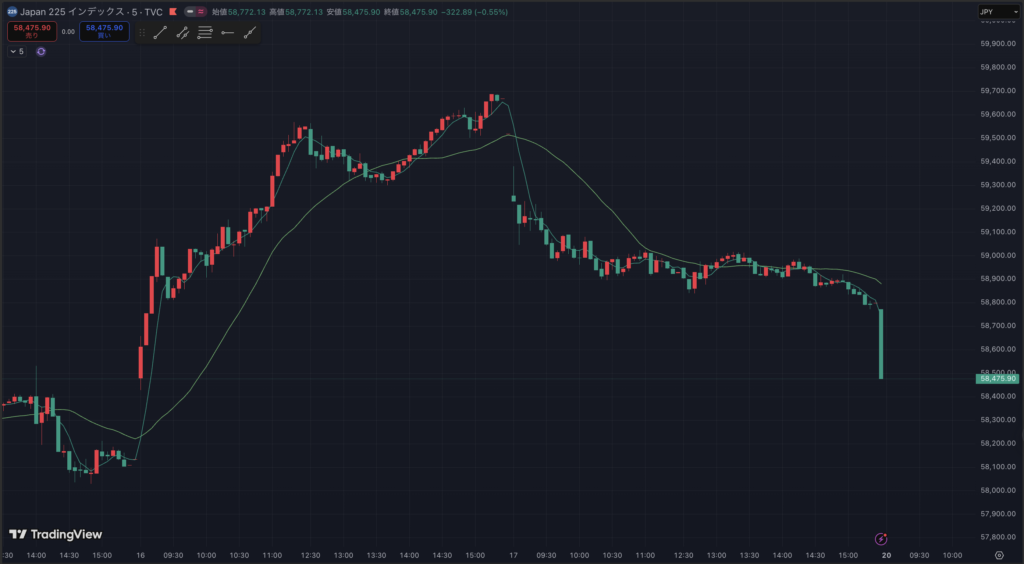Screen dimensions: 1024x564
Task: Select the ray line tool with two nodes
Action: pos(183,33)
